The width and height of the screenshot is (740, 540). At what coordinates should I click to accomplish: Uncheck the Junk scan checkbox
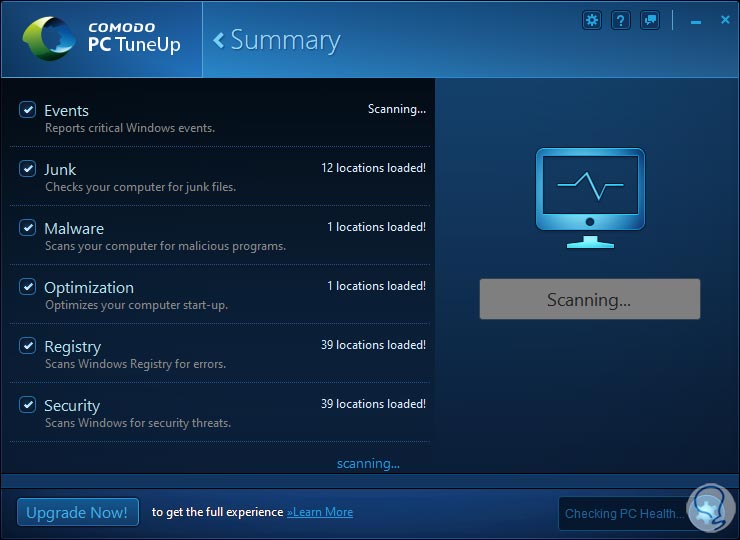pyautogui.click(x=27, y=169)
